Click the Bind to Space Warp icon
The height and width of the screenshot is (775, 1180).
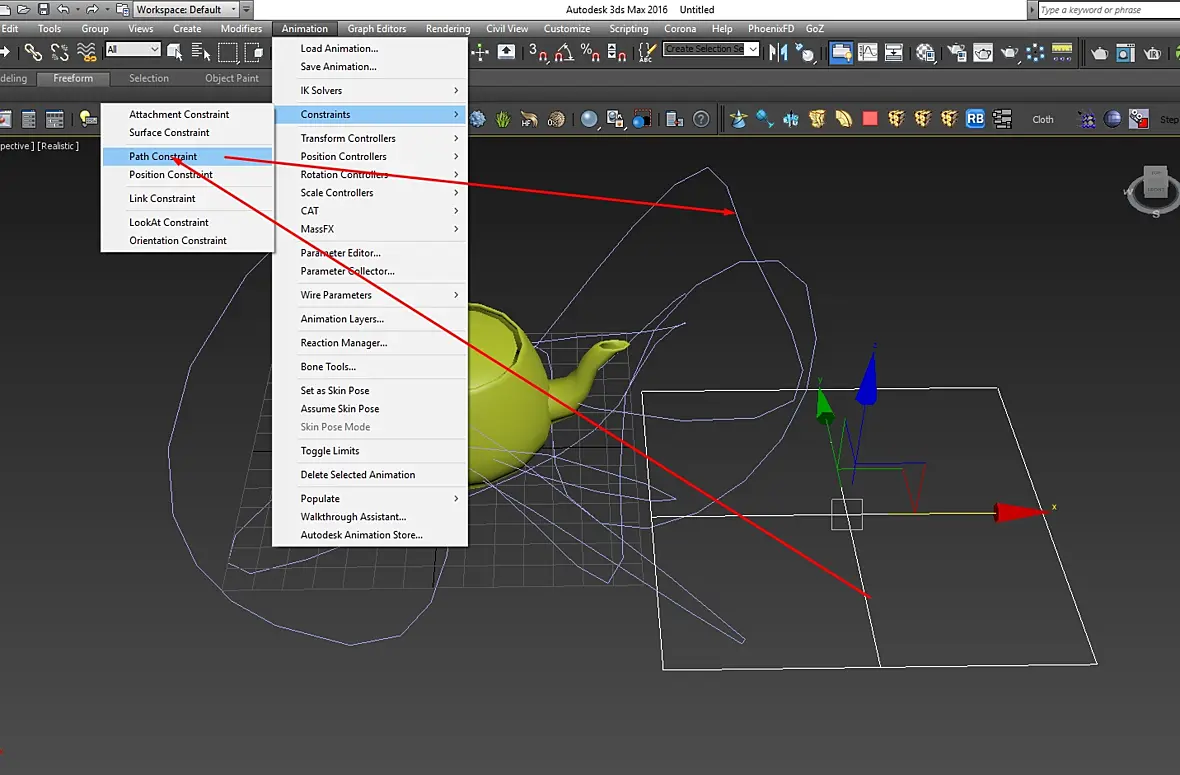click(x=87, y=52)
